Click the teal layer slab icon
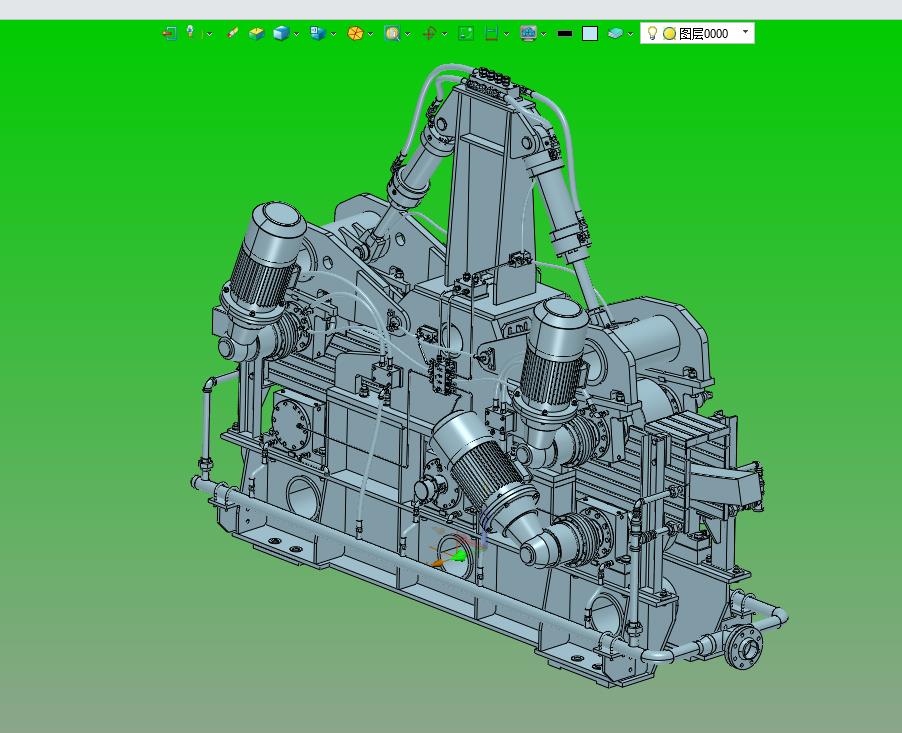The image size is (902, 733). point(615,33)
